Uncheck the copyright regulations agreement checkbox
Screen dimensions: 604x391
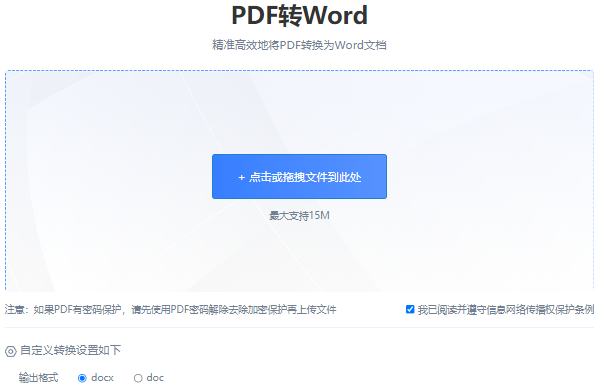click(x=410, y=309)
